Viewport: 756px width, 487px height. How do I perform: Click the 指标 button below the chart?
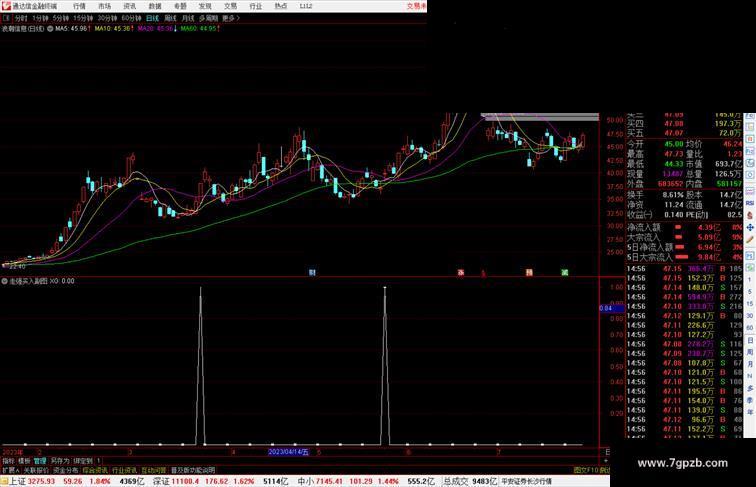coord(8,461)
